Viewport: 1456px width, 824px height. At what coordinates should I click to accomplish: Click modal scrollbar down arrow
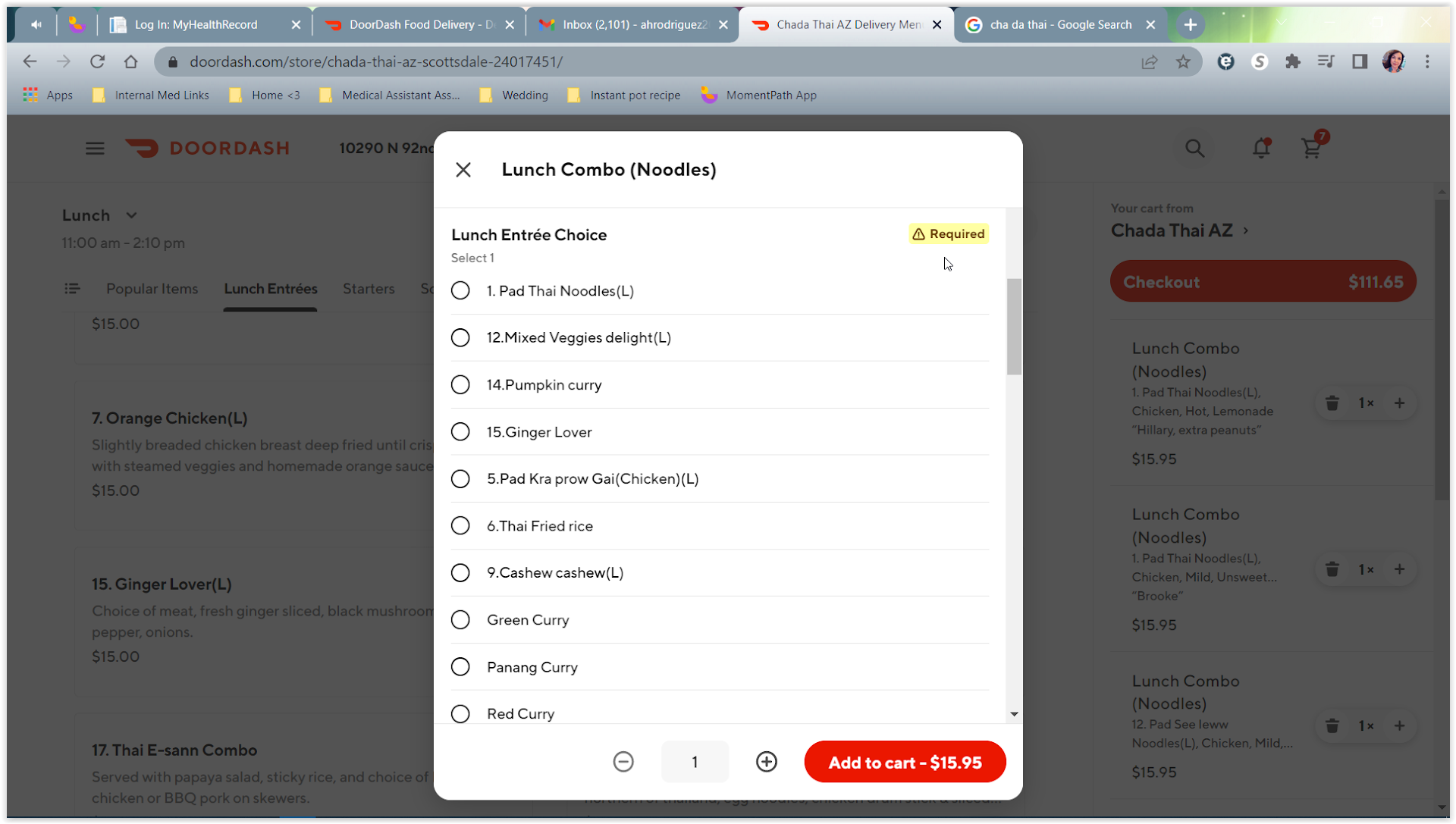1014,714
